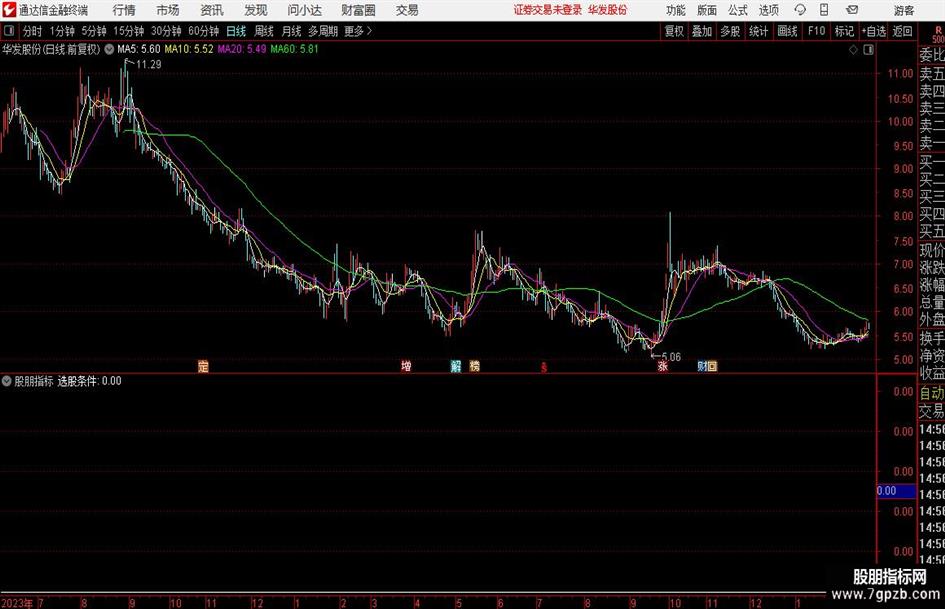Switch to 1分钟 period tab
Screen dimensions: 945x609
(62, 31)
